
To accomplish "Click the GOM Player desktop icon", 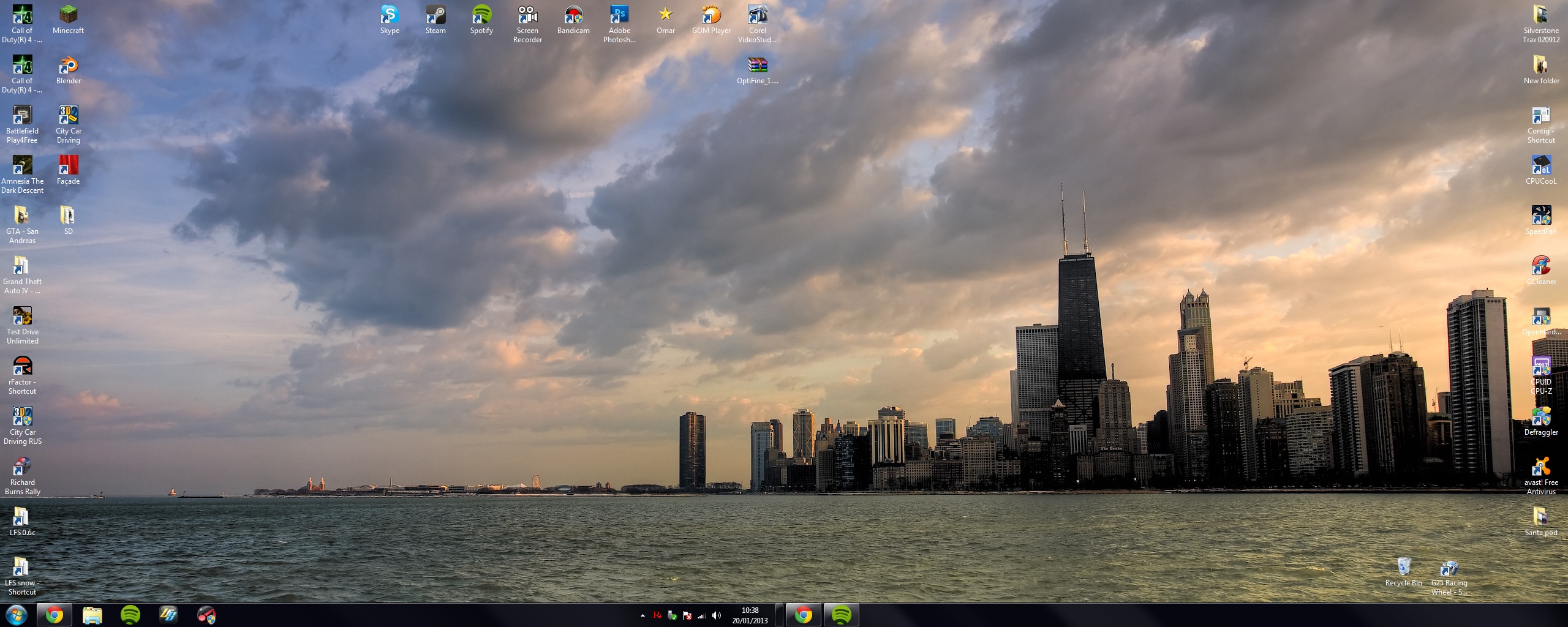I will click(x=711, y=20).
